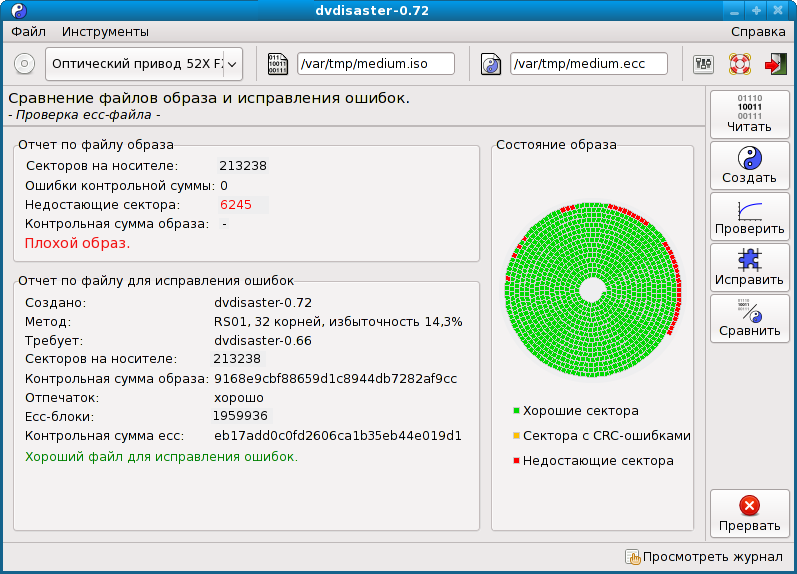Click the red Недостающие сектора legend swatch

click(516, 461)
